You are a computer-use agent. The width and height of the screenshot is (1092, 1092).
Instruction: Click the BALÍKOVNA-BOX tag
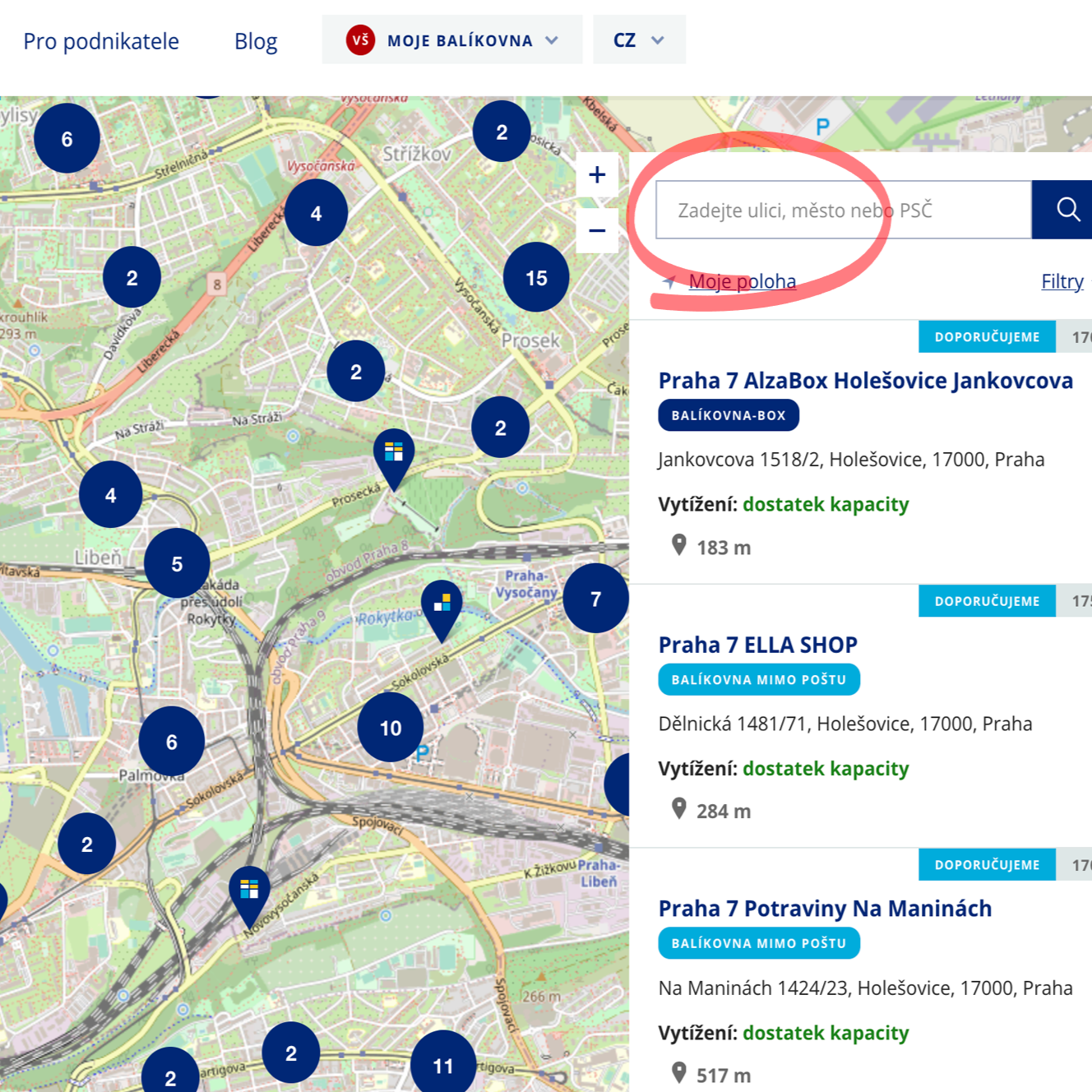pos(729,415)
